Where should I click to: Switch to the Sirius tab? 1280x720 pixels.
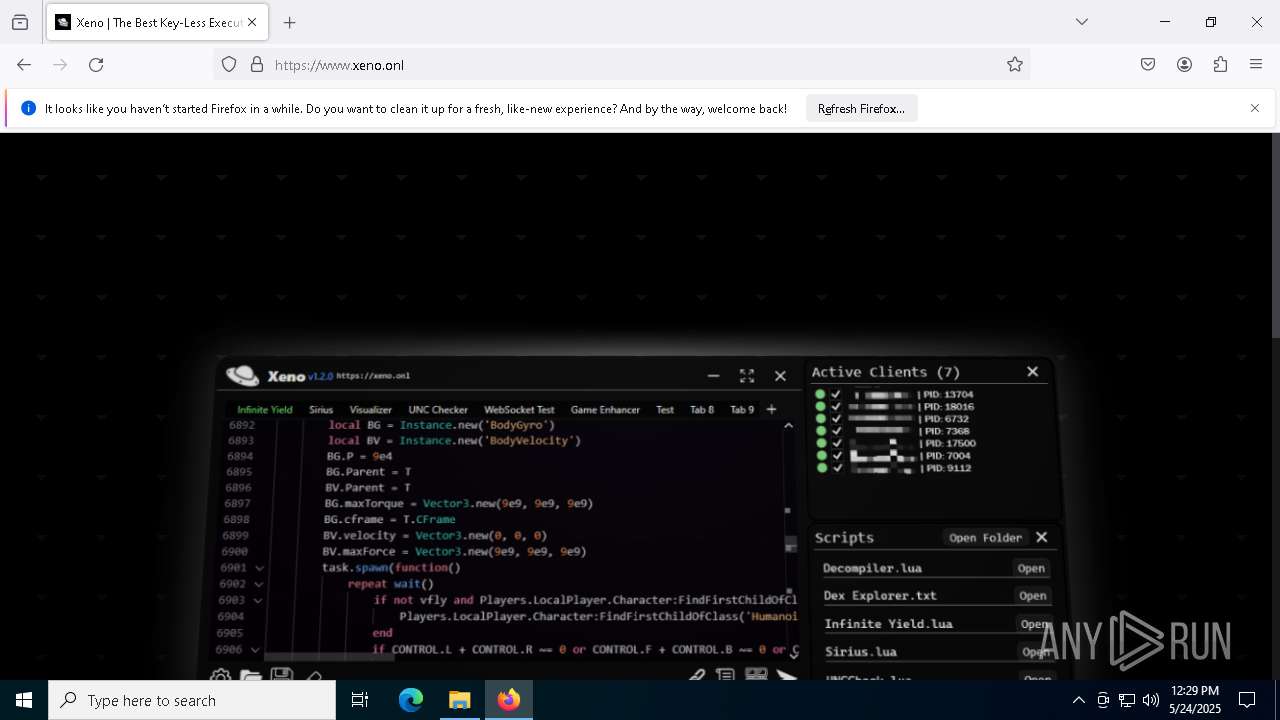(x=321, y=410)
